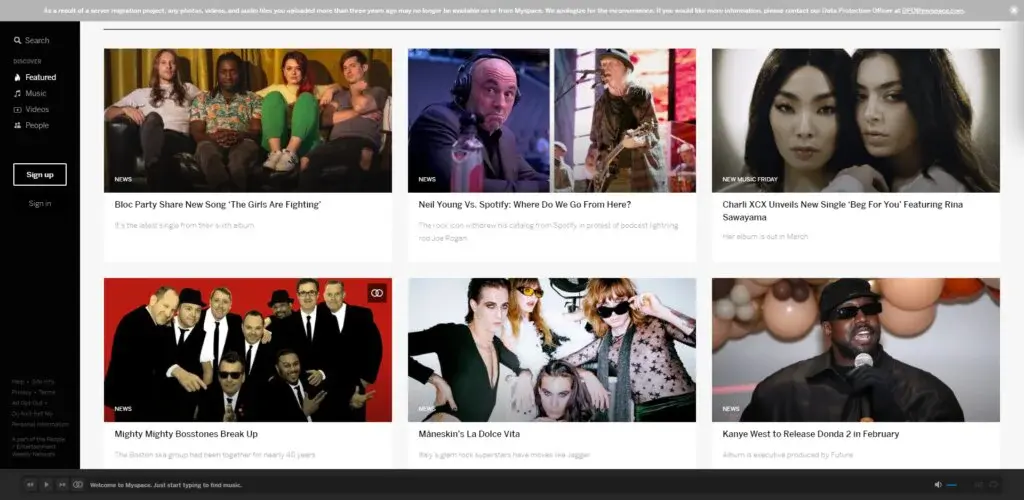Click the previous track button in player
The height and width of the screenshot is (500, 1024).
(30, 484)
